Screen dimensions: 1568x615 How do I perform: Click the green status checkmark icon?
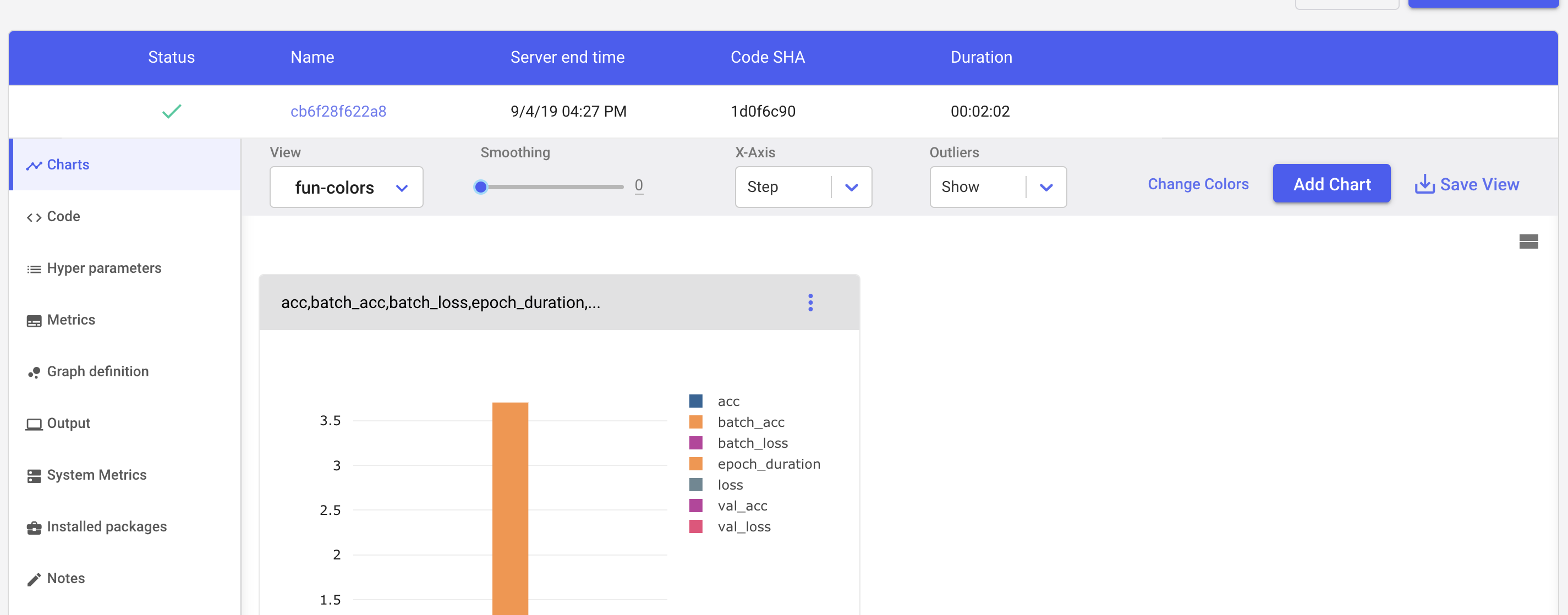point(172,111)
